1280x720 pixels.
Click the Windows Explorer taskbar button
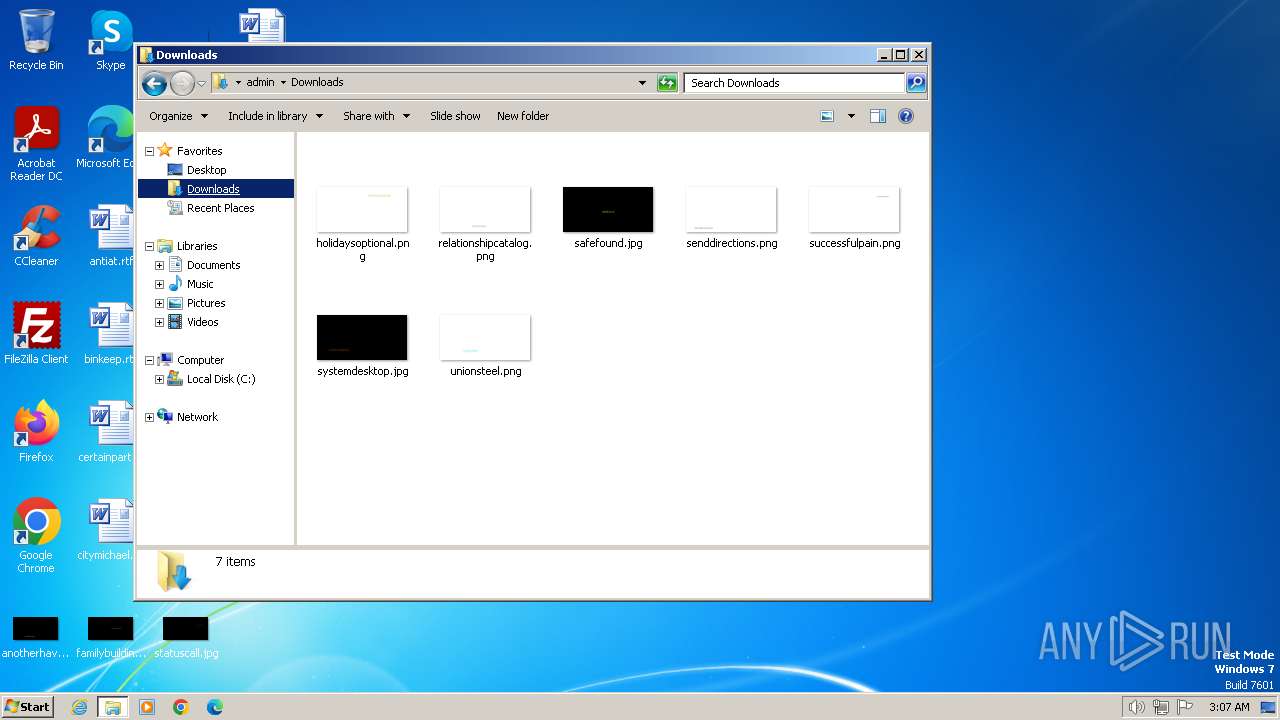(x=112, y=707)
